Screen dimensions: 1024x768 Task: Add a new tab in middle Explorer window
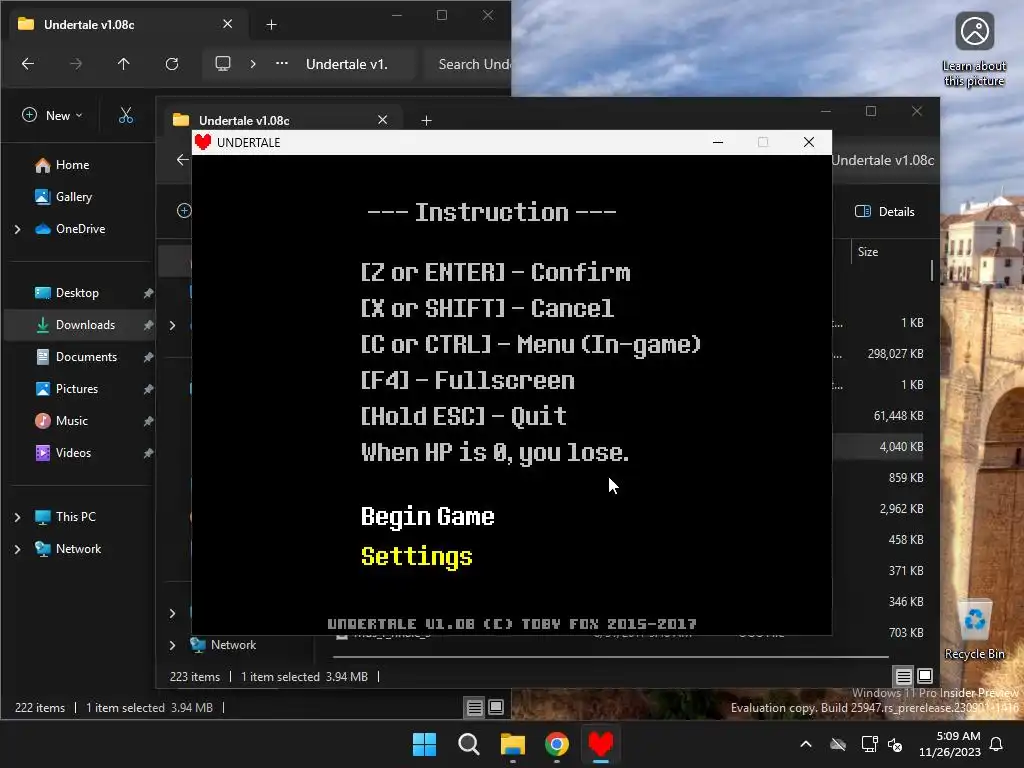(426, 120)
